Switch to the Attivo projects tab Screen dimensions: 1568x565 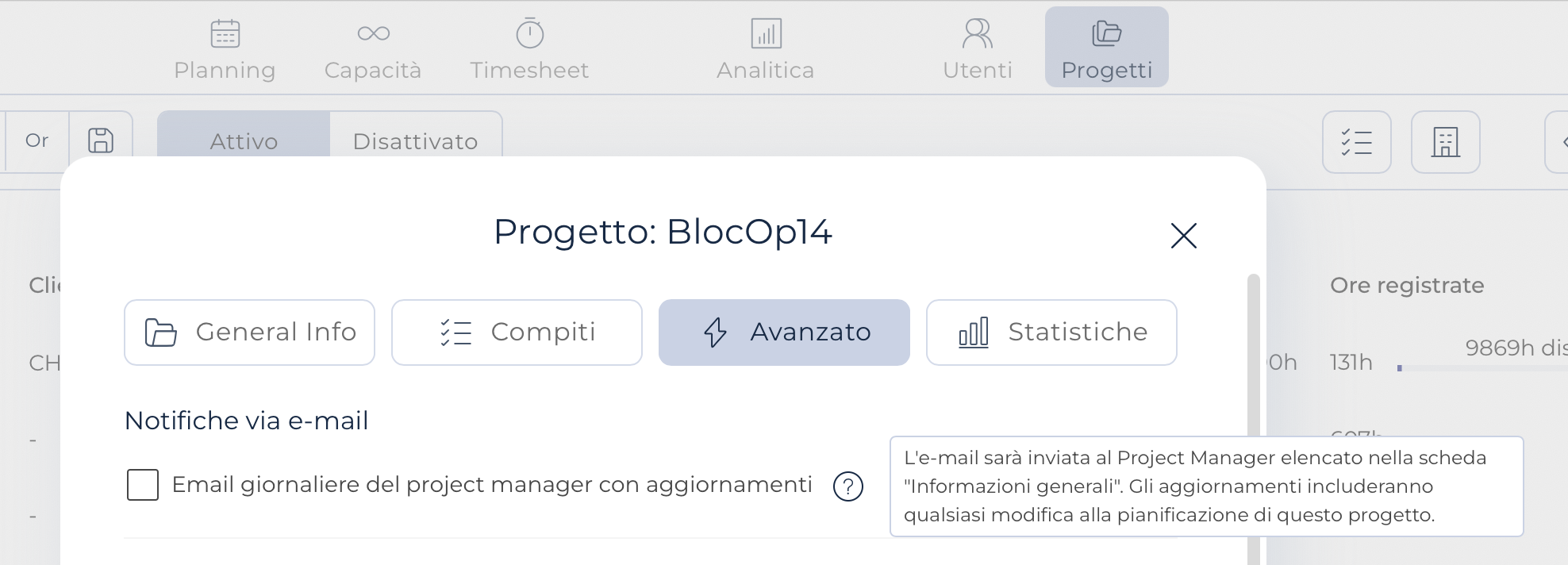pyautogui.click(x=244, y=141)
